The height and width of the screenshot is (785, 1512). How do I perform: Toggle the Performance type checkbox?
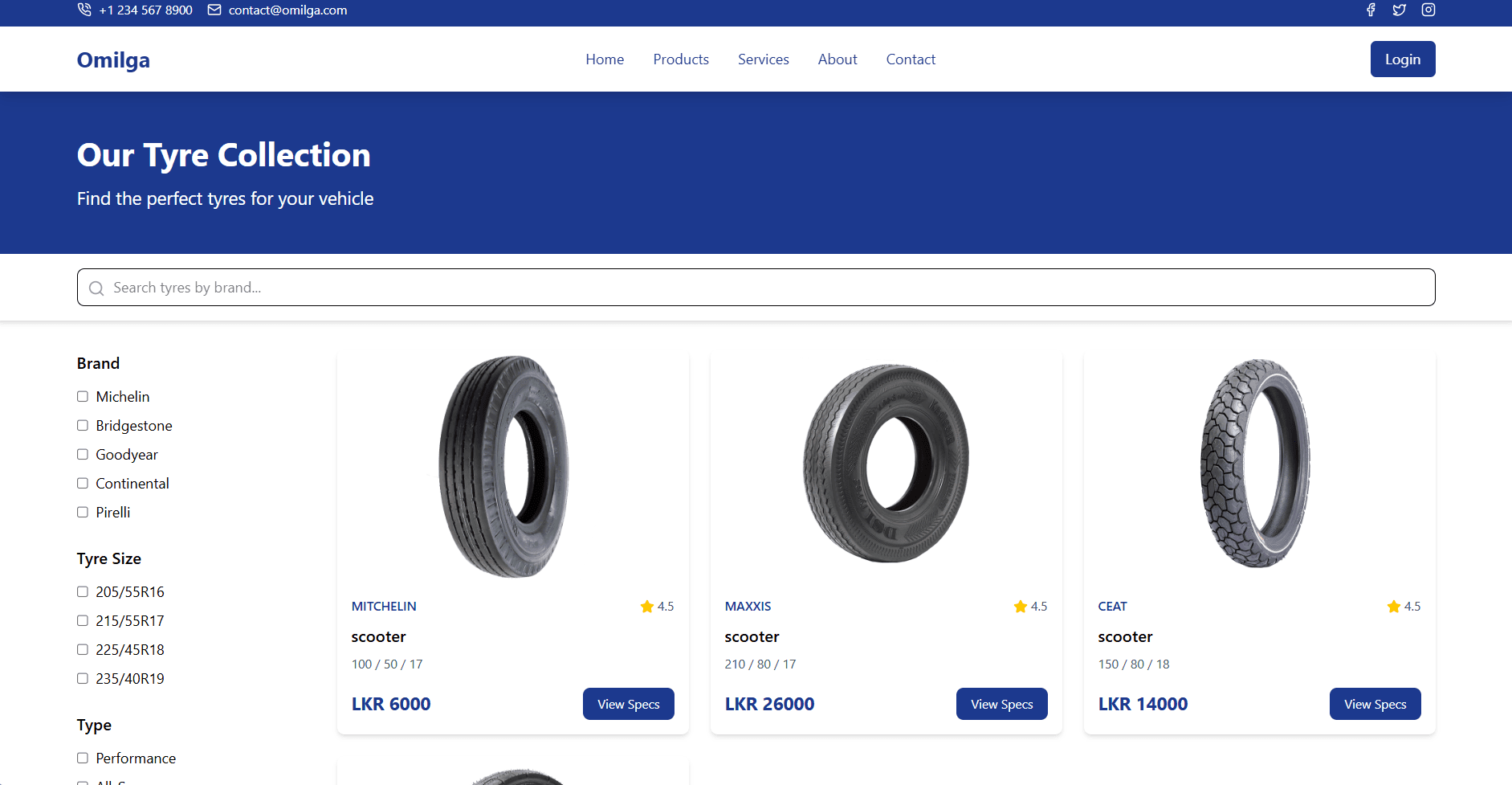pos(83,758)
